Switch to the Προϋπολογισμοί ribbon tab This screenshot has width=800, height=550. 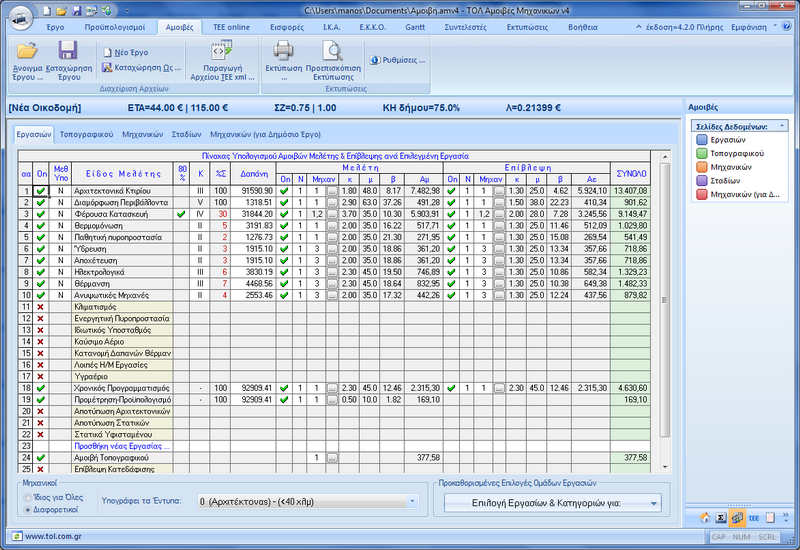[115, 27]
